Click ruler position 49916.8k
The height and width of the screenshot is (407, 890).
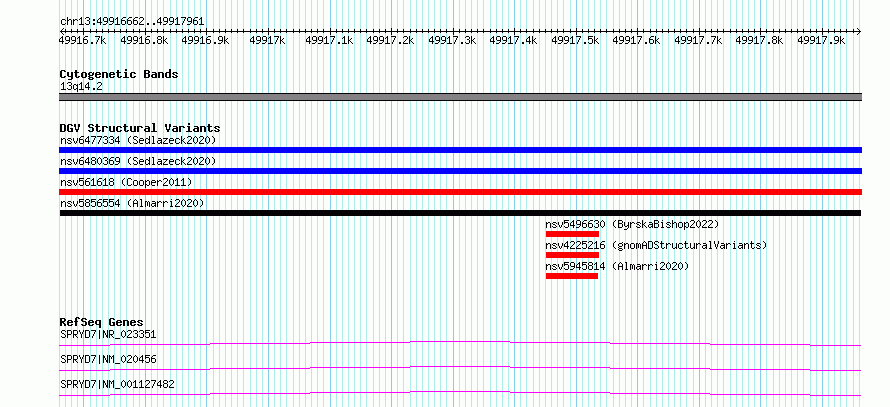tap(145, 40)
